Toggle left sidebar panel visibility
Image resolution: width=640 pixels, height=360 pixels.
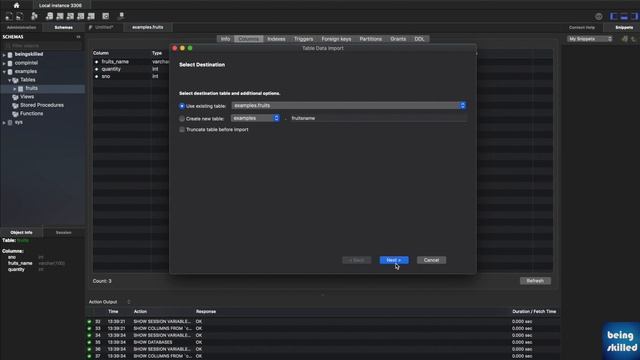pos(613,16)
